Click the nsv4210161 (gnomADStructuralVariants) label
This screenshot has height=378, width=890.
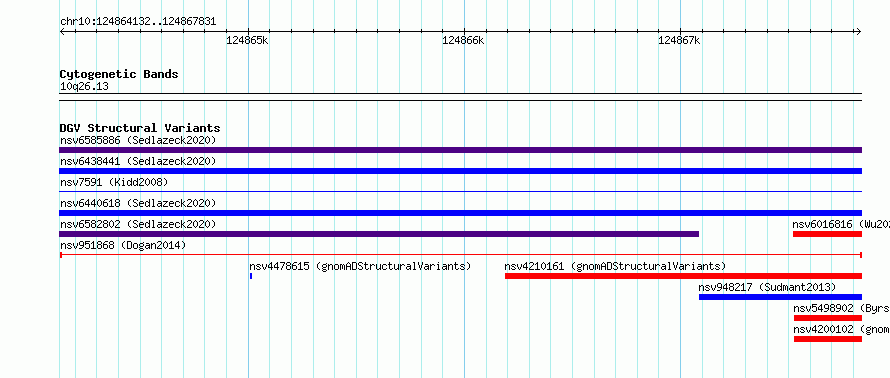[615, 266]
